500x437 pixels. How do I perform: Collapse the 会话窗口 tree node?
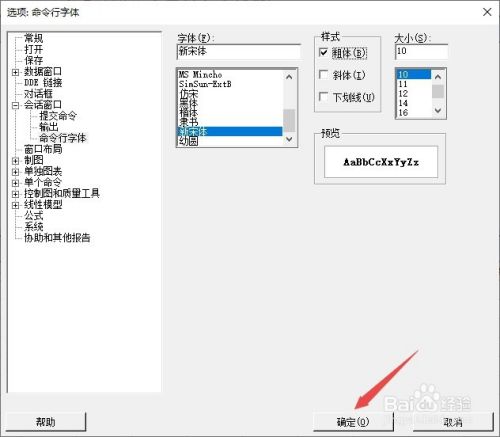pyautogui.click(x=15, y=105)
